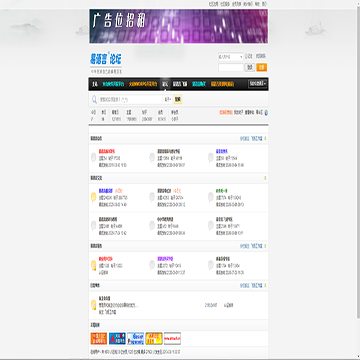Open the second cyan item in black navbar
Image resolution: width=360 pixels, height=360 pixels.
[199, 84]
